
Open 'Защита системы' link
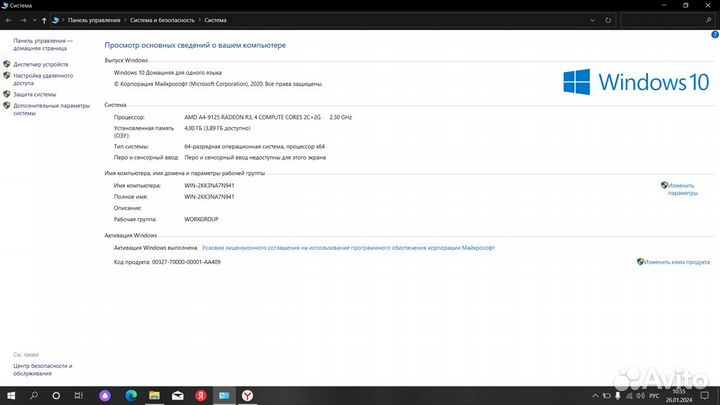[x=34, y=94]
